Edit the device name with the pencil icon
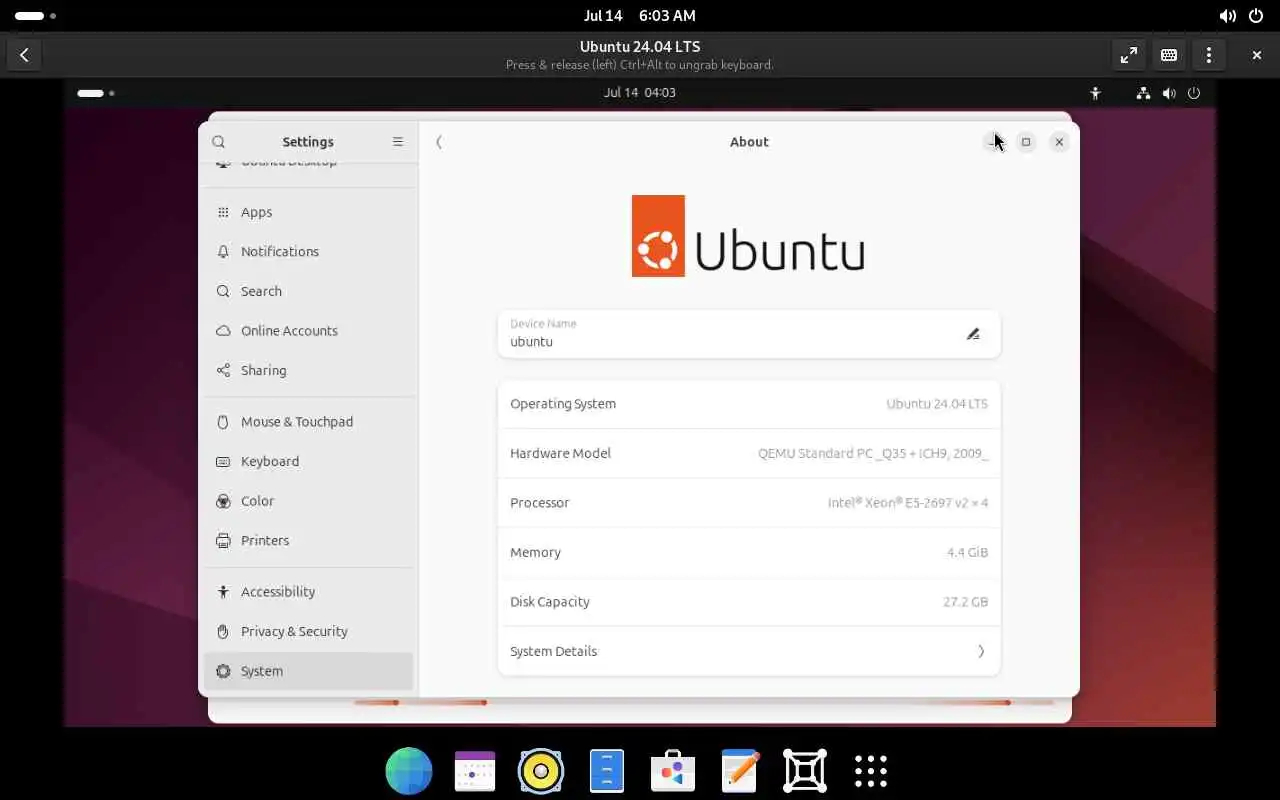The width and height of the screenshot is (1280, 800). [x=973, y=334]
